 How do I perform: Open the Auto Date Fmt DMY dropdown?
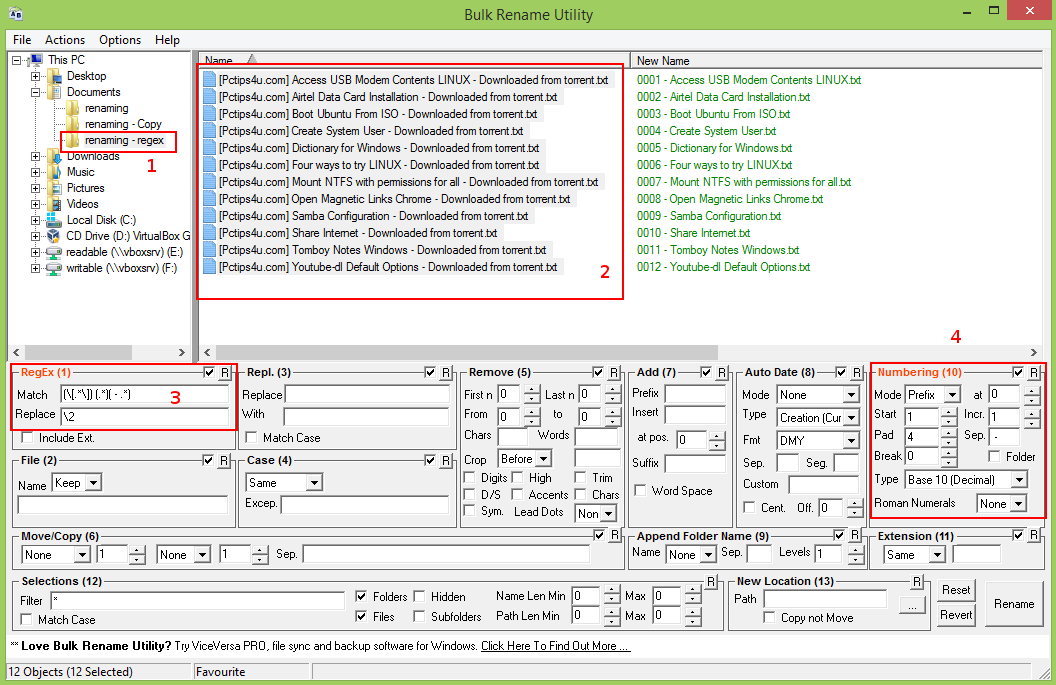point(851,441)
